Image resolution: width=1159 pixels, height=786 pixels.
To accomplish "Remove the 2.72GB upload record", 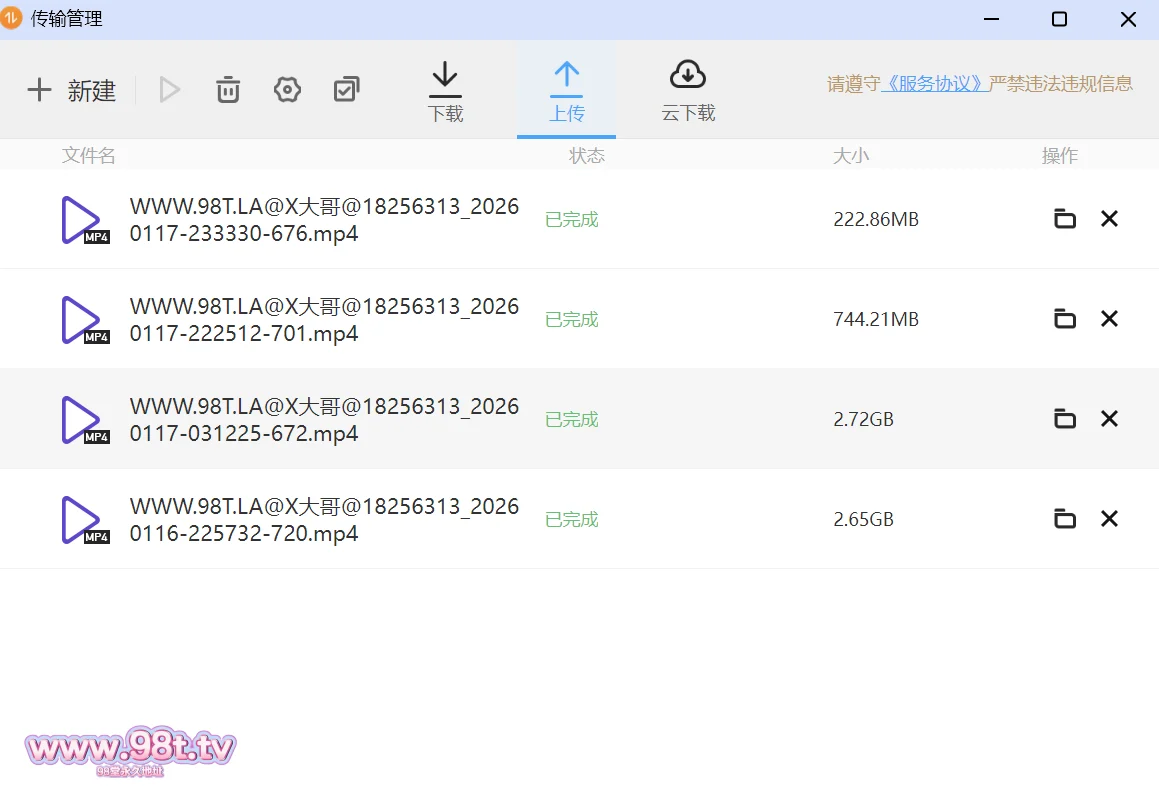I will [x=1109, y=419].
